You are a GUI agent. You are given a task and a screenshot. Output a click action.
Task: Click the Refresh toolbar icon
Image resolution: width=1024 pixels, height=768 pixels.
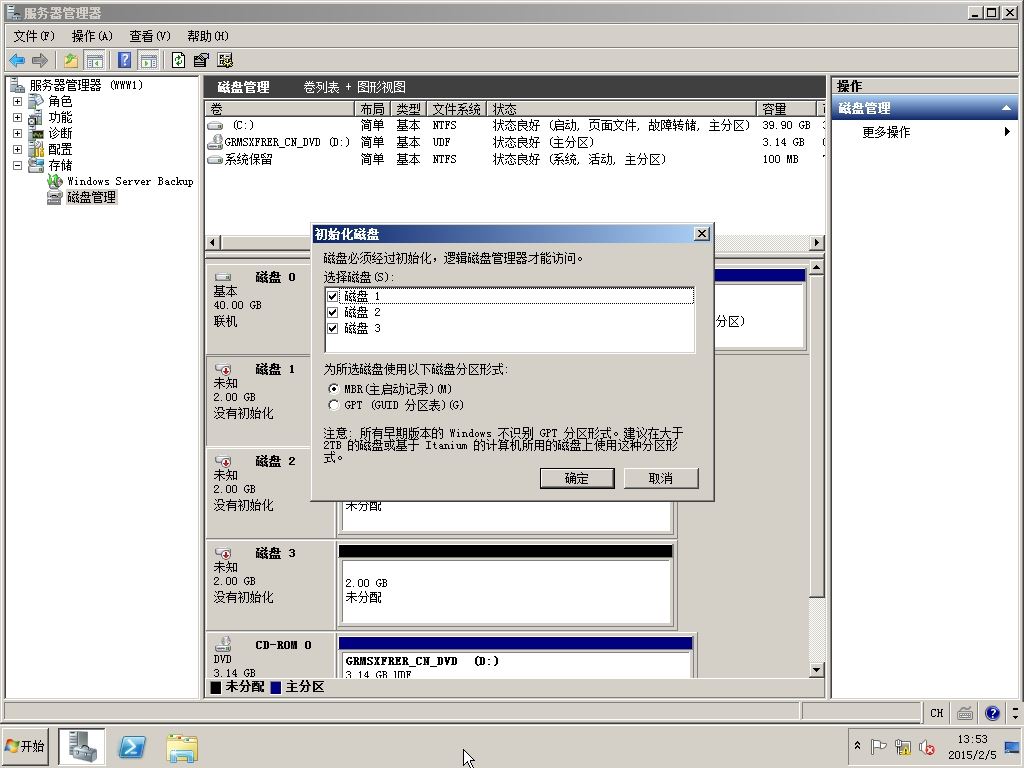178,61
